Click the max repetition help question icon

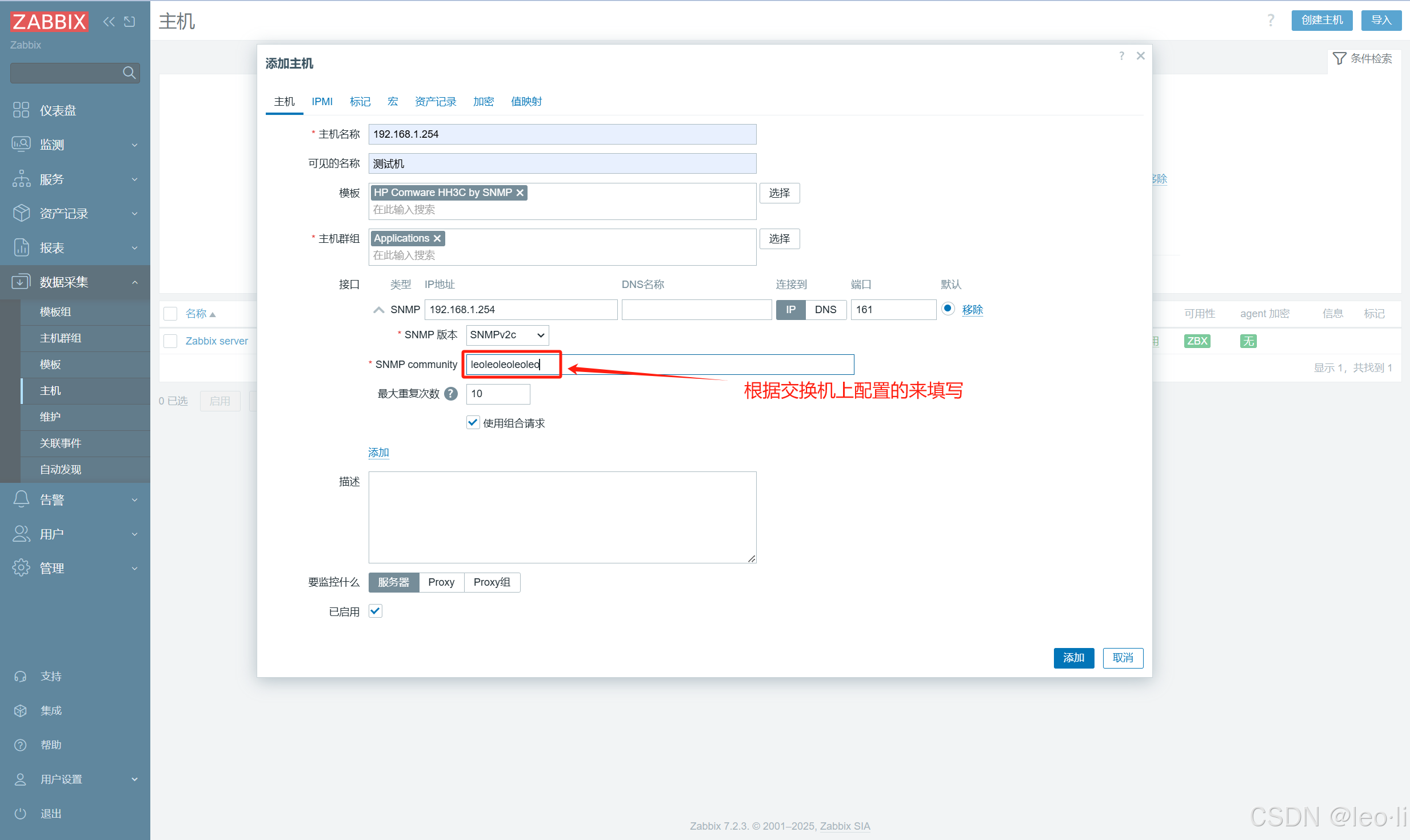451,394
